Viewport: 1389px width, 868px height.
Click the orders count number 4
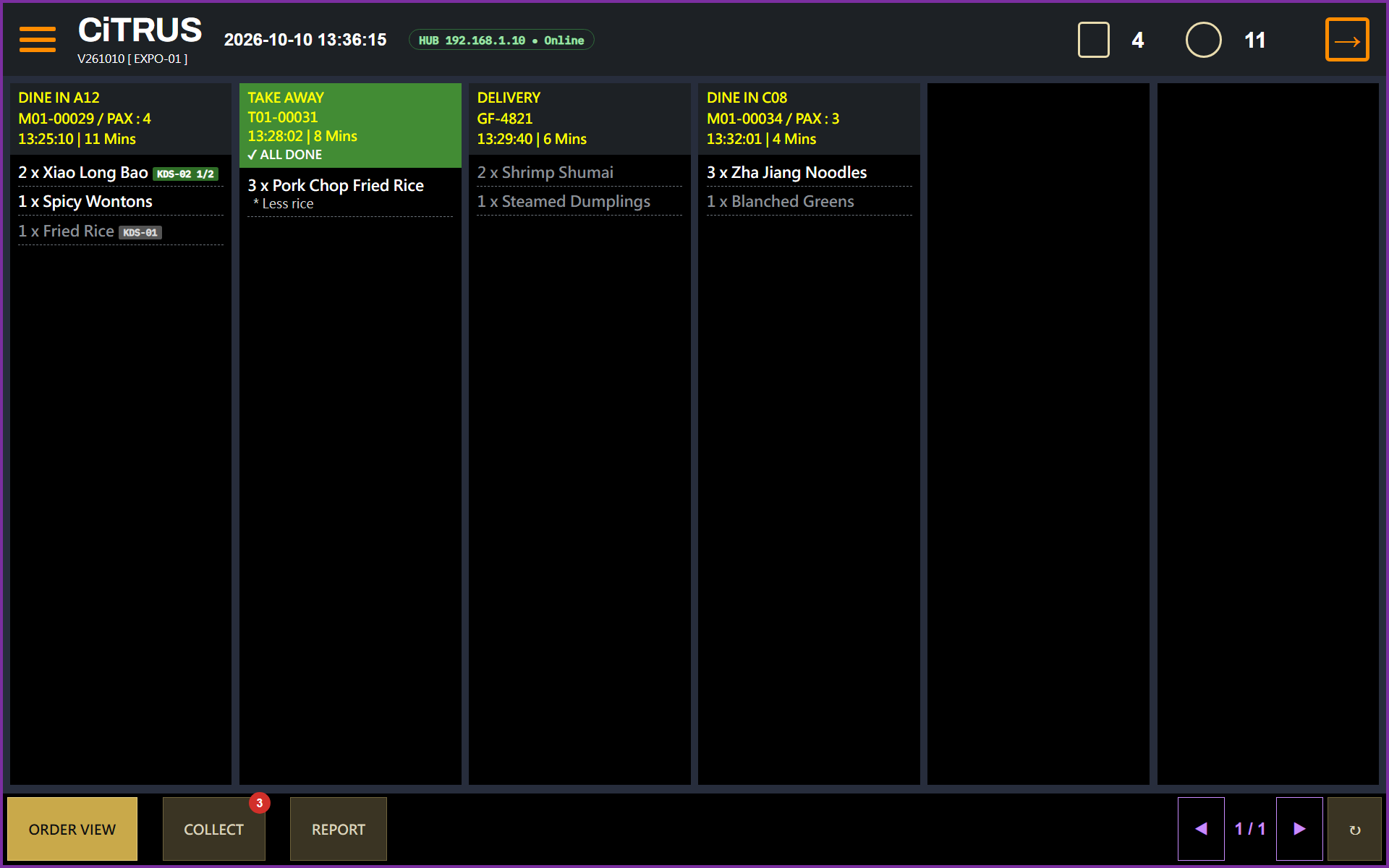(1138, 40)
